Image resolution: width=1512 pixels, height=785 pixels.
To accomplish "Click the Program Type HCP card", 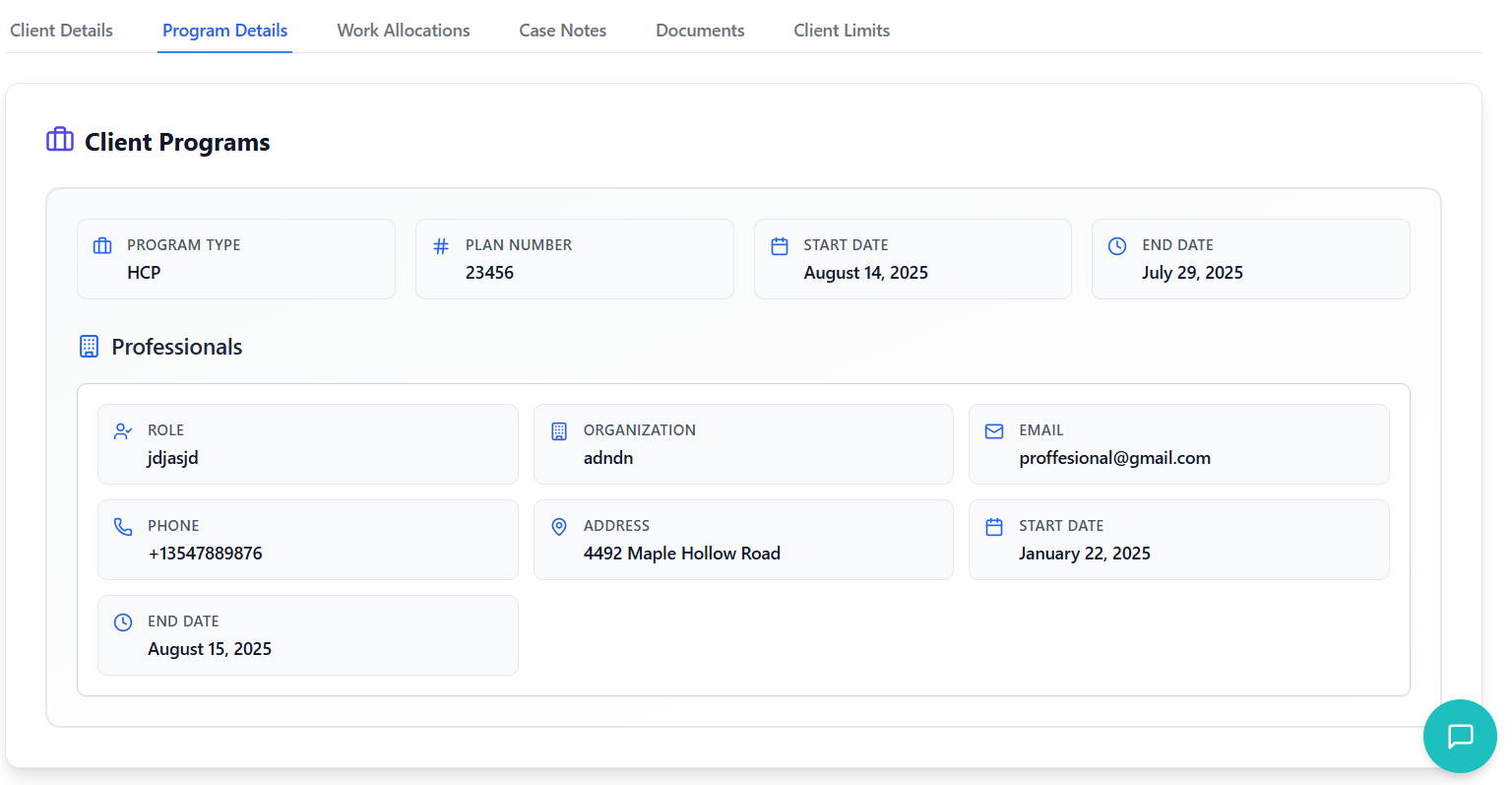I will point(236,259).
